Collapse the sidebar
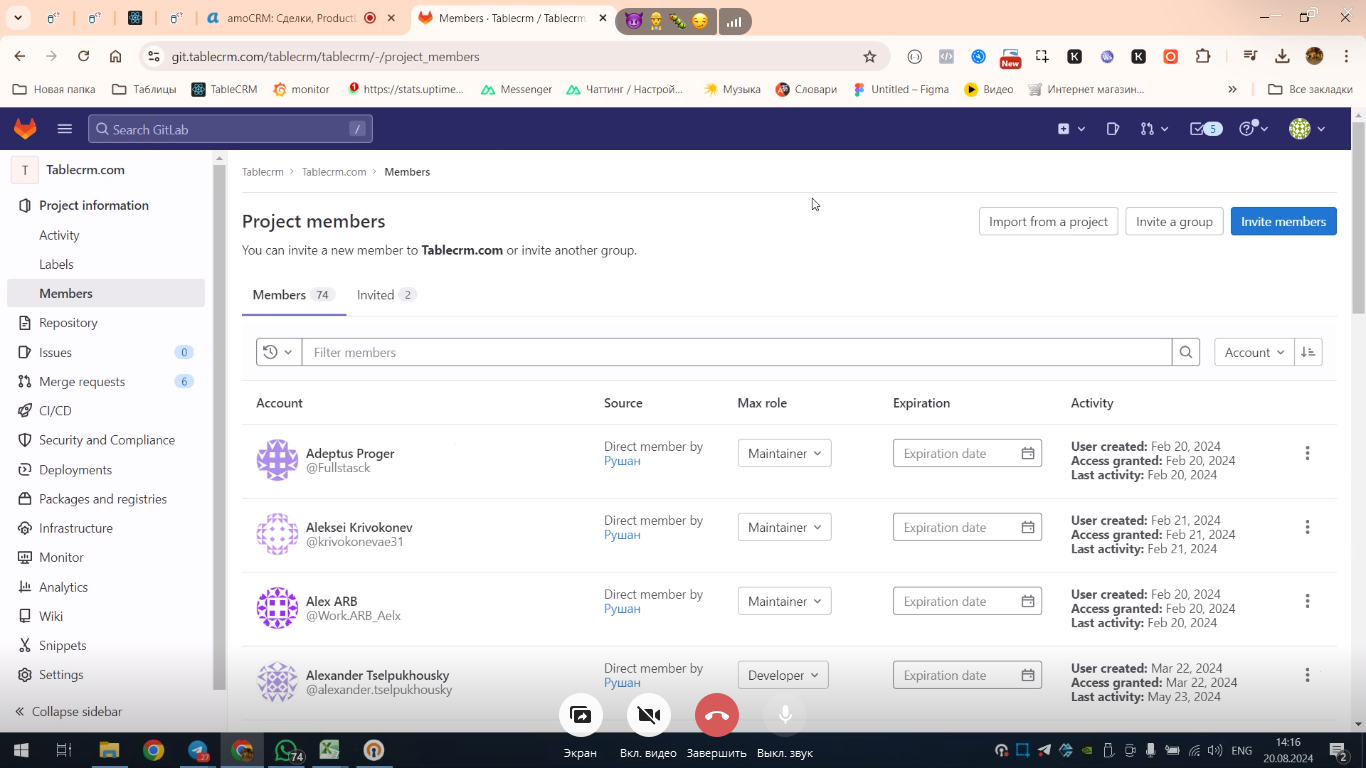 68,712
